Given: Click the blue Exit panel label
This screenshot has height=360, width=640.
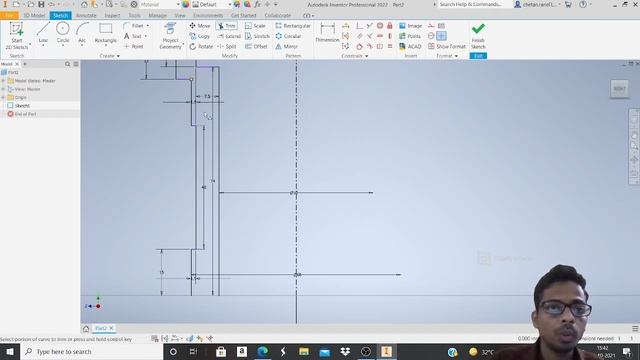Looking at the screenshot, I should tap(478, 56).
